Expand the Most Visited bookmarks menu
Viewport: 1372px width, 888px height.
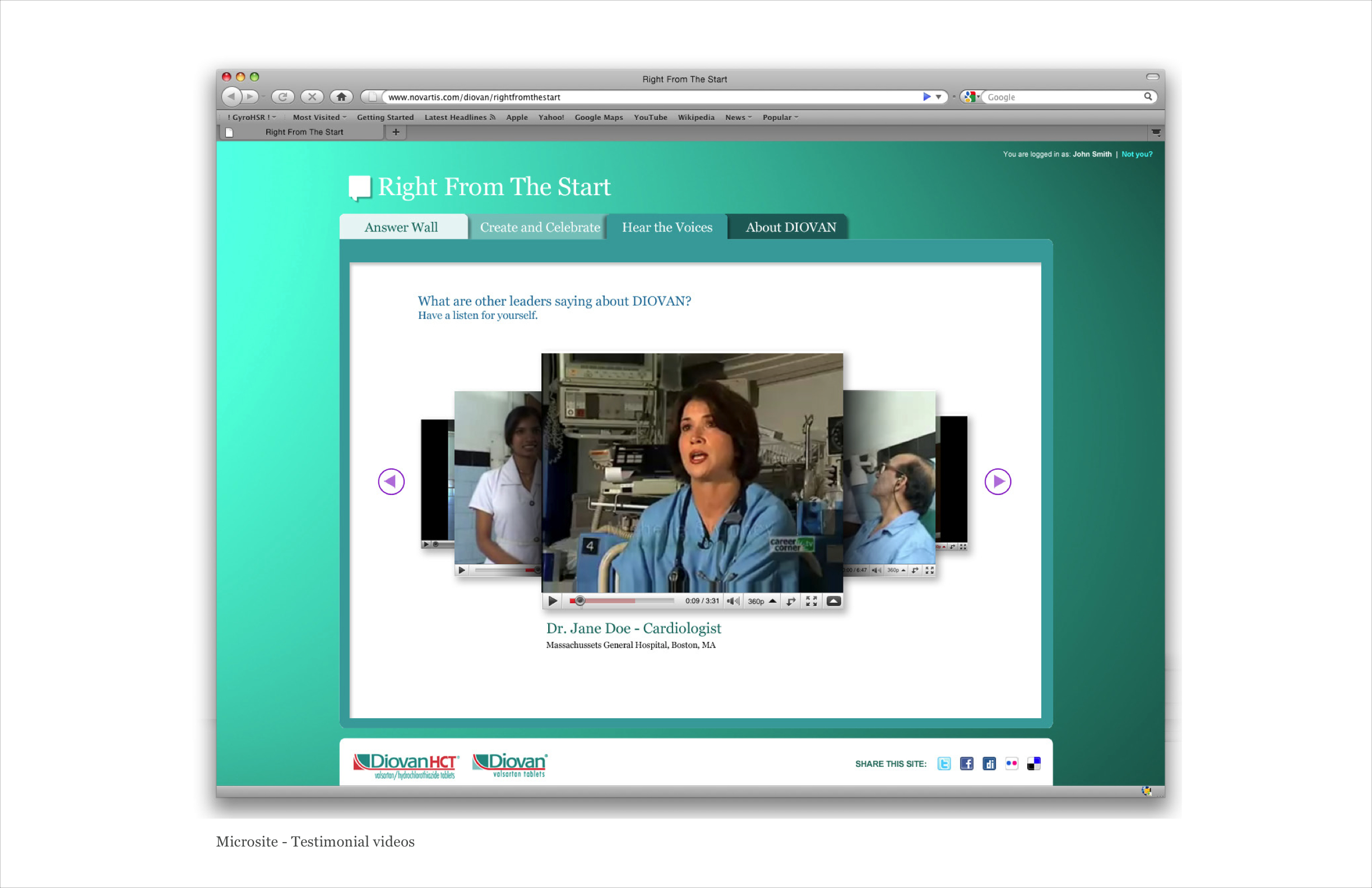click(319, 117)
